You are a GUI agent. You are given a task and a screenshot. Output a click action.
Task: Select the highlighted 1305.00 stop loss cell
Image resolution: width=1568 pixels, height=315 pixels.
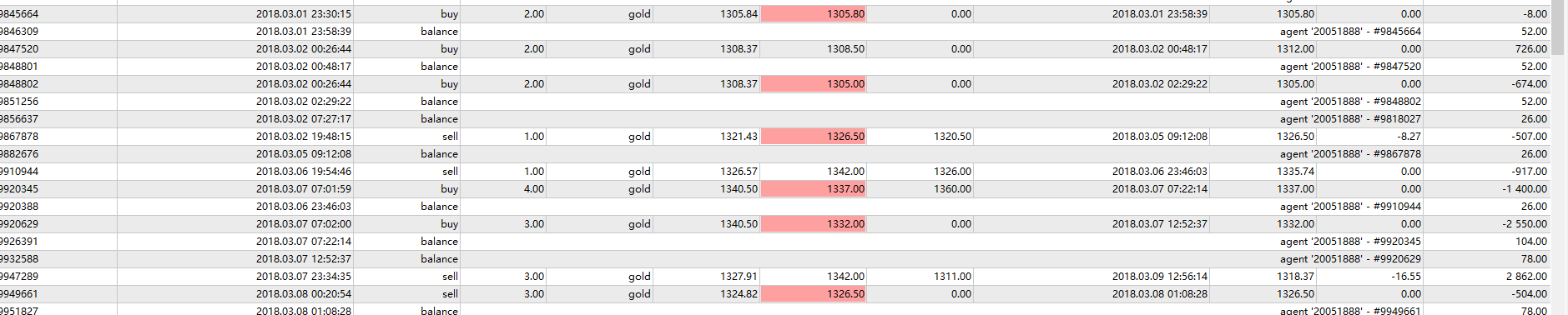tap(814, 84)
